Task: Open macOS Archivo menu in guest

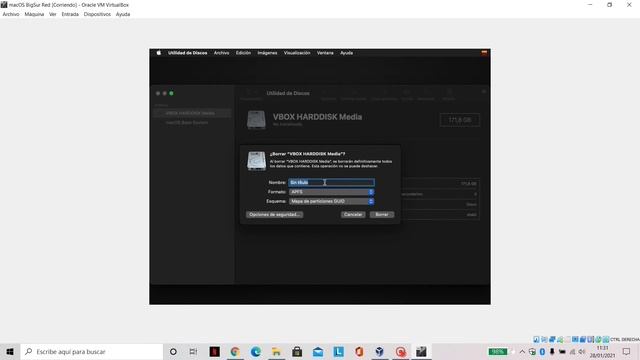Action: pos(221,53)
